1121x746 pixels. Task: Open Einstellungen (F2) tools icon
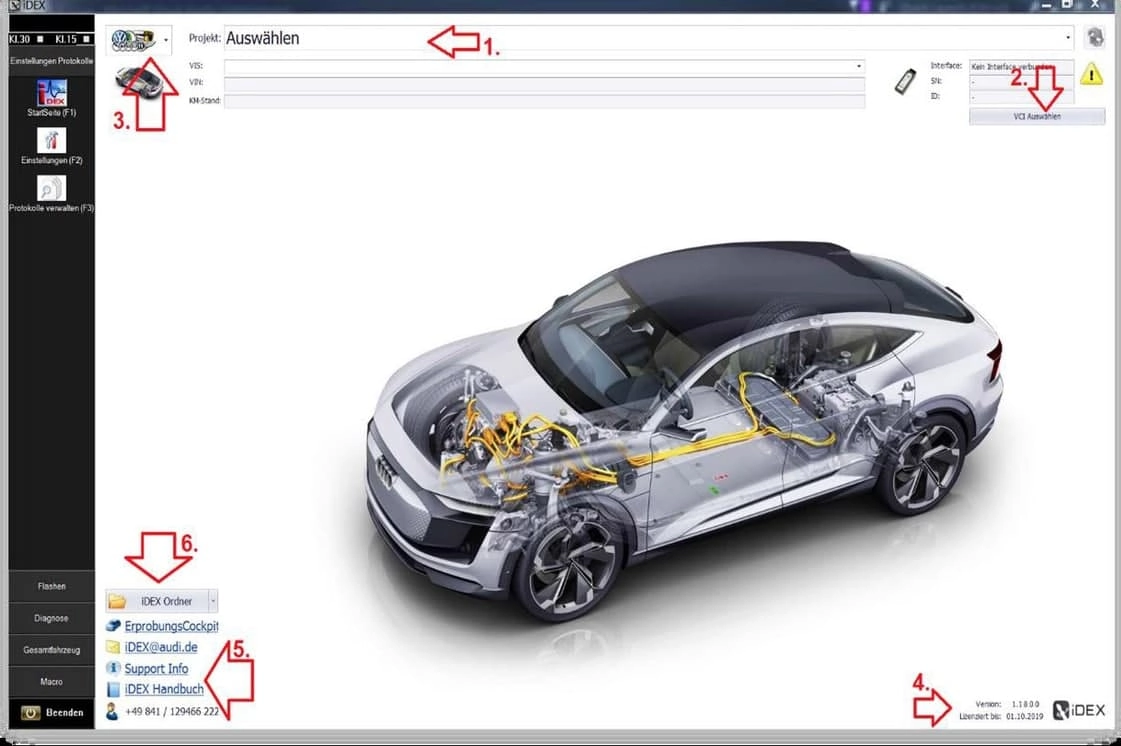51,140
